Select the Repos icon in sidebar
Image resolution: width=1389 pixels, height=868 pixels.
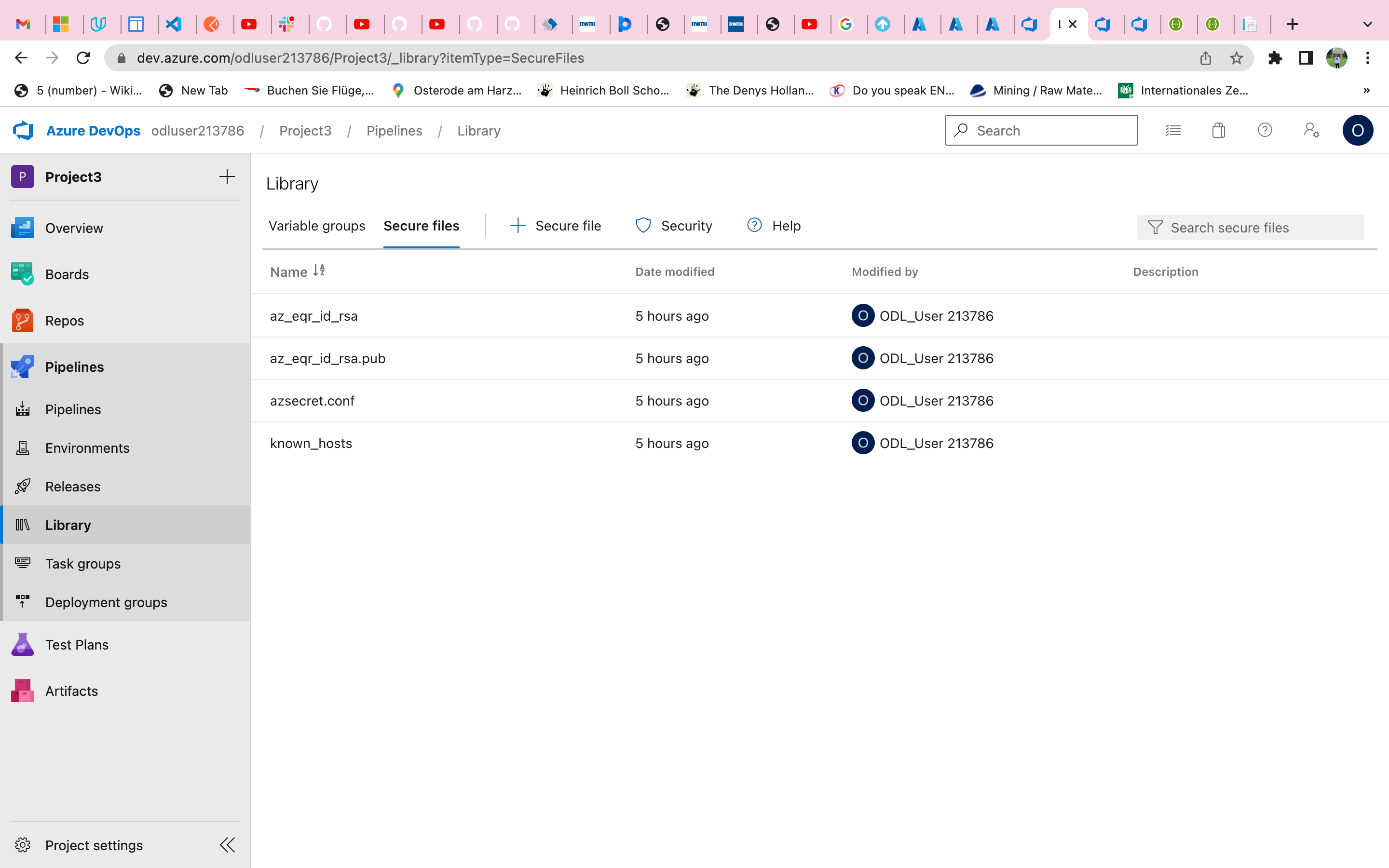point(22,320)
